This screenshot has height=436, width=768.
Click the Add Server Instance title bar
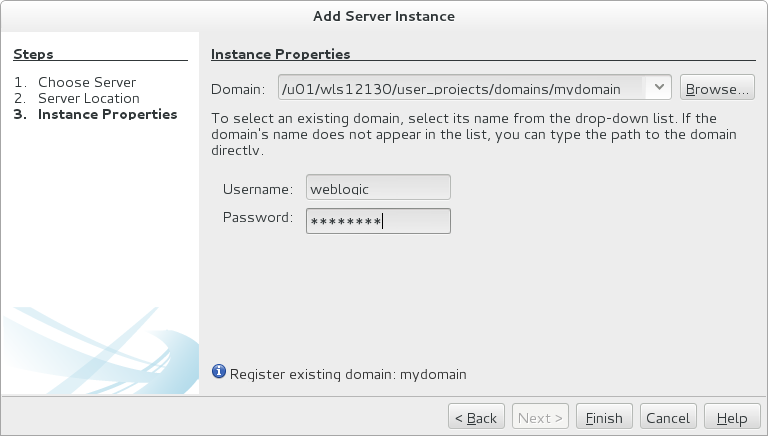(x=384, y=16)
